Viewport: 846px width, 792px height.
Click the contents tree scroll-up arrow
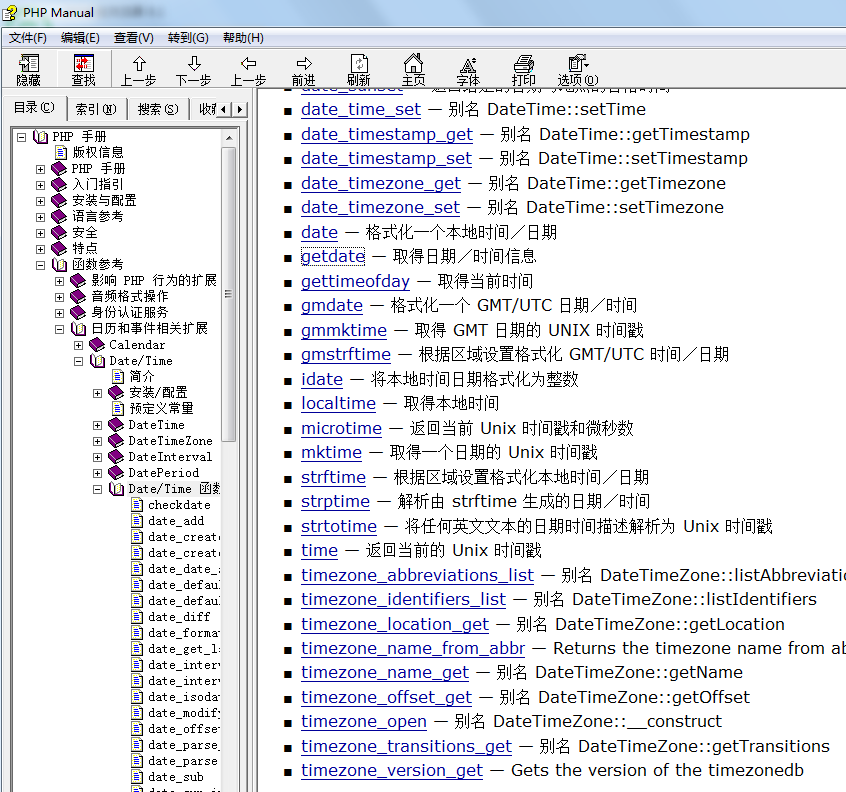[229, 138]
